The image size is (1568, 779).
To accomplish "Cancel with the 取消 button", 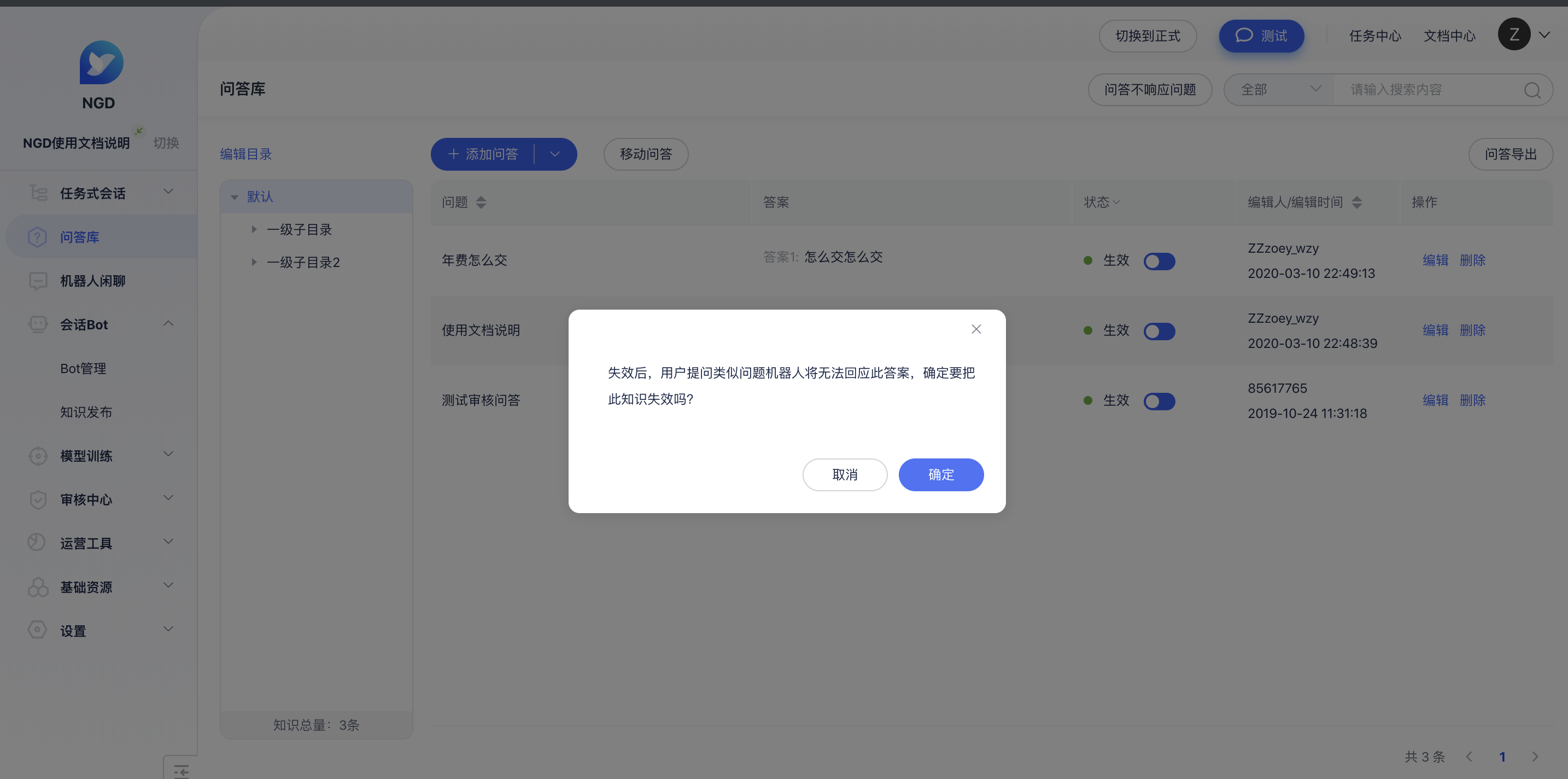I will click(x=845, y=474).
